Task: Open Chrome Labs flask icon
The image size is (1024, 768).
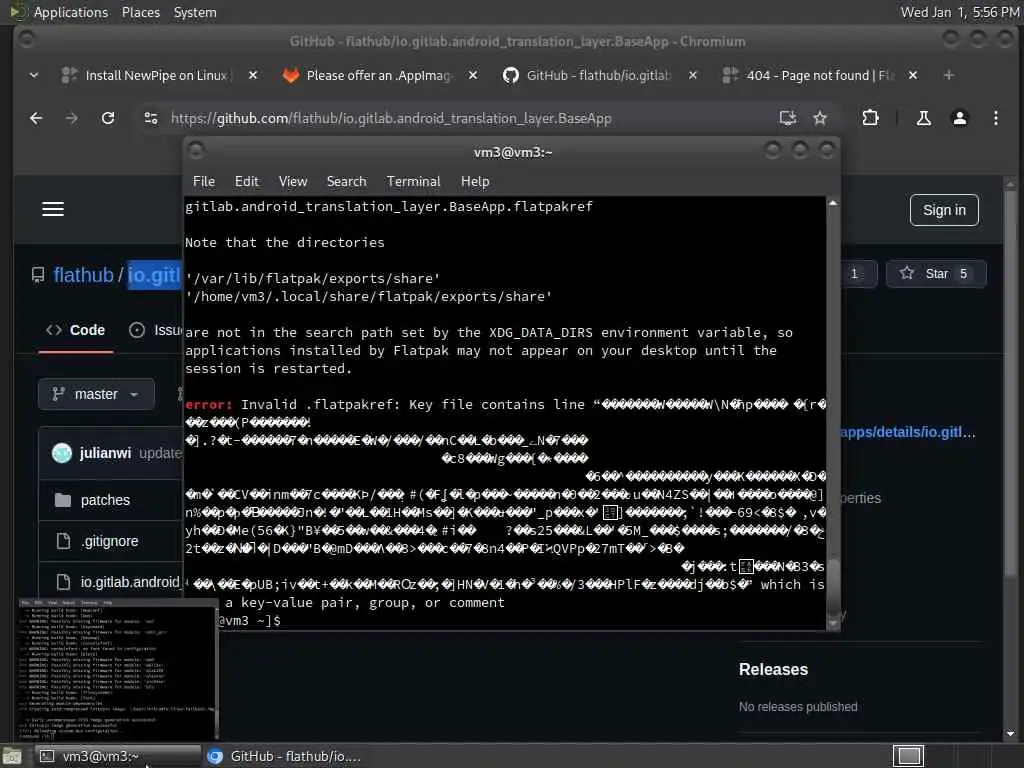Action: [x=923, y=118]
